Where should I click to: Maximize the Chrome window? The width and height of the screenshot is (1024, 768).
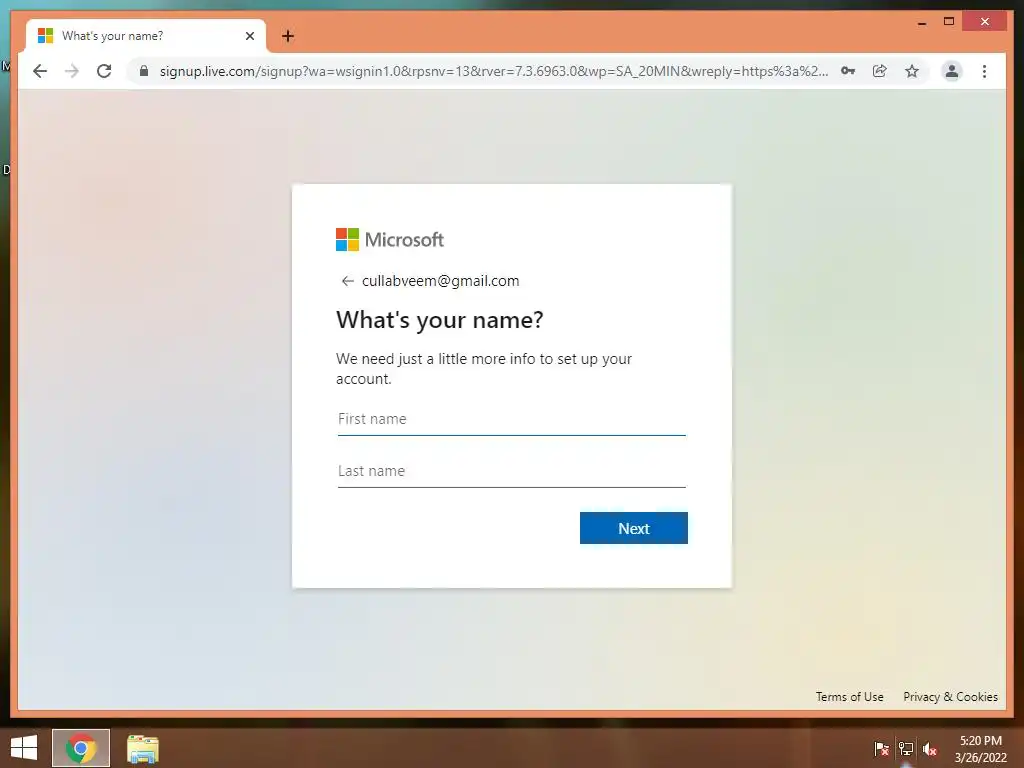pyautogui.click(x=949, y=22)
